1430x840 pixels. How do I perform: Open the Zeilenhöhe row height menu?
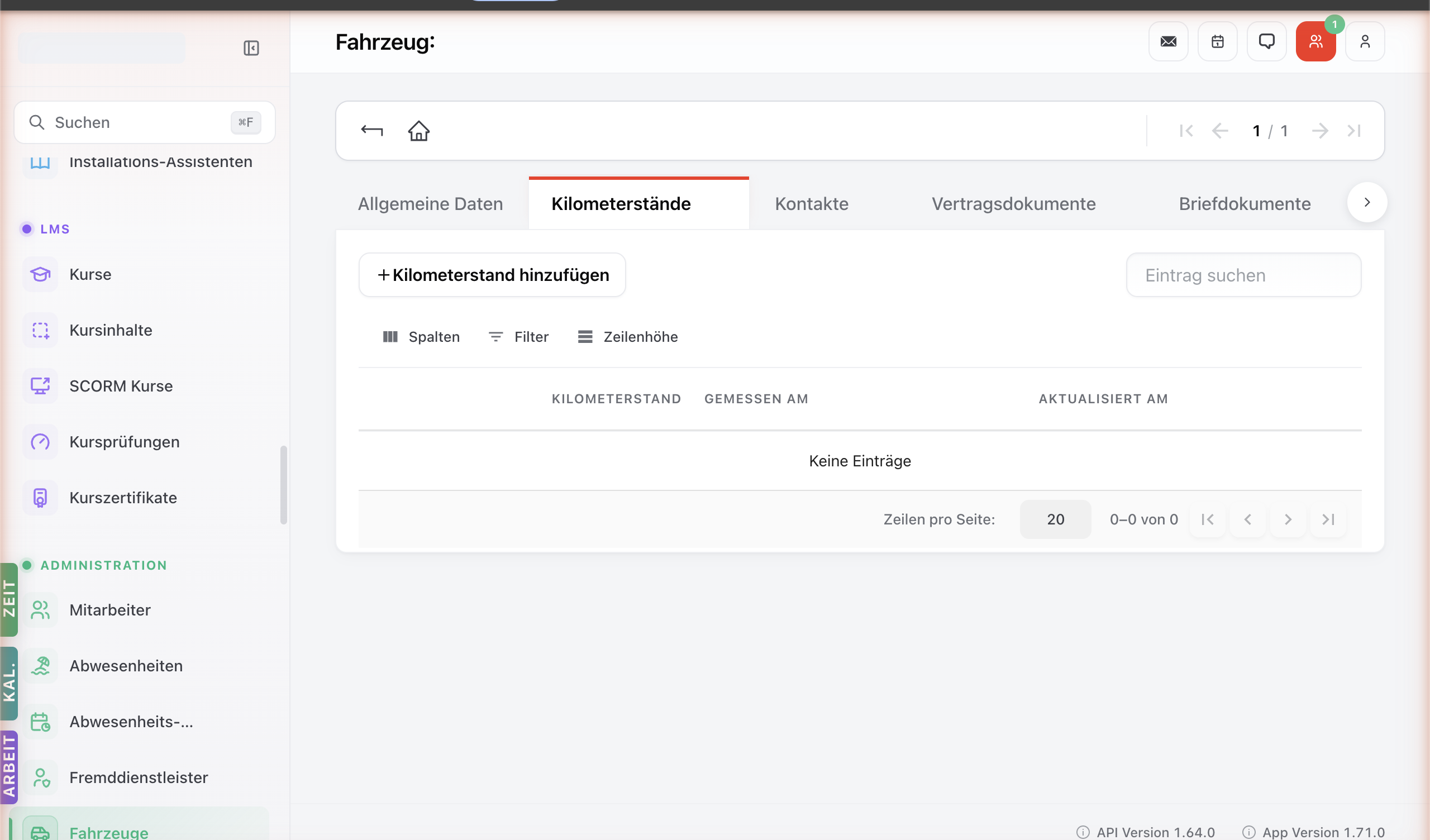click(628, 337)
